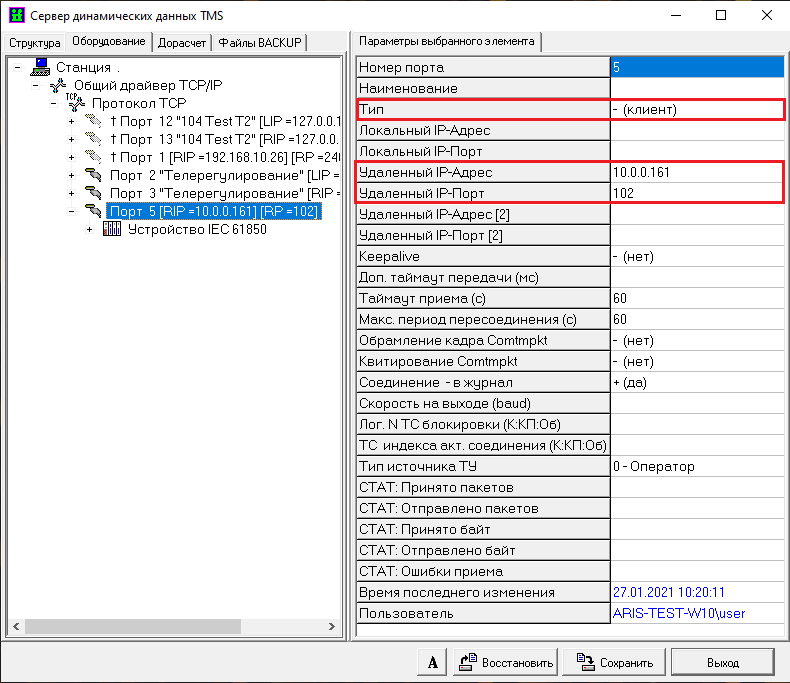This screenshot has height=683, width=790.
Task: Click the Выход button
Action: [721, 662]
